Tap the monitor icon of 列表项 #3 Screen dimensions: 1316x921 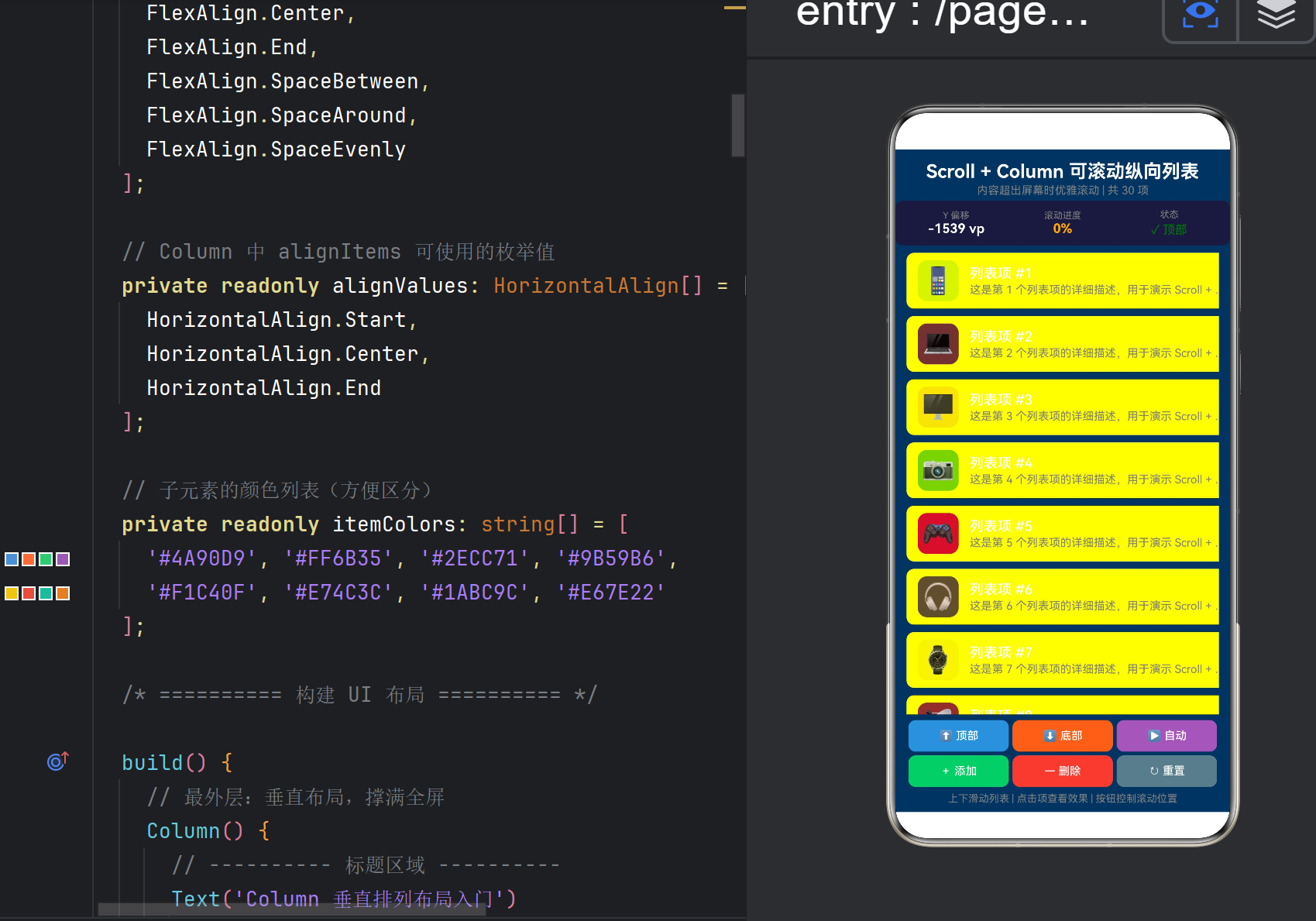click(x=938, y=407)
